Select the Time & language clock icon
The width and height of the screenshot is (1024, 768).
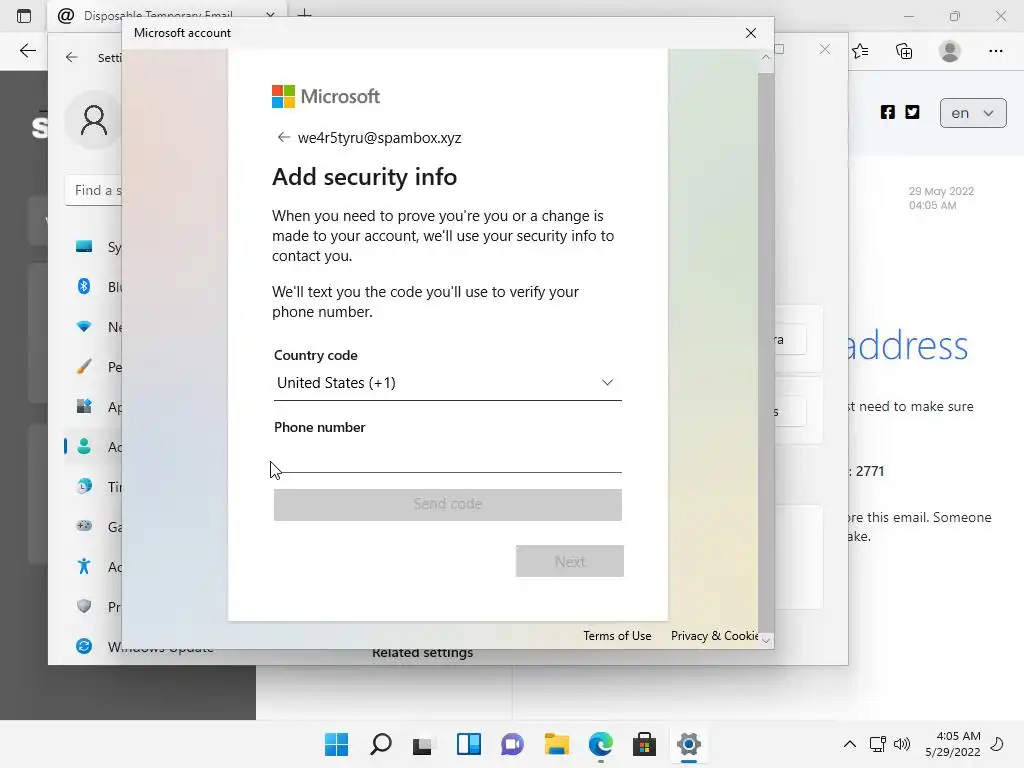click(x=84, y=487)
